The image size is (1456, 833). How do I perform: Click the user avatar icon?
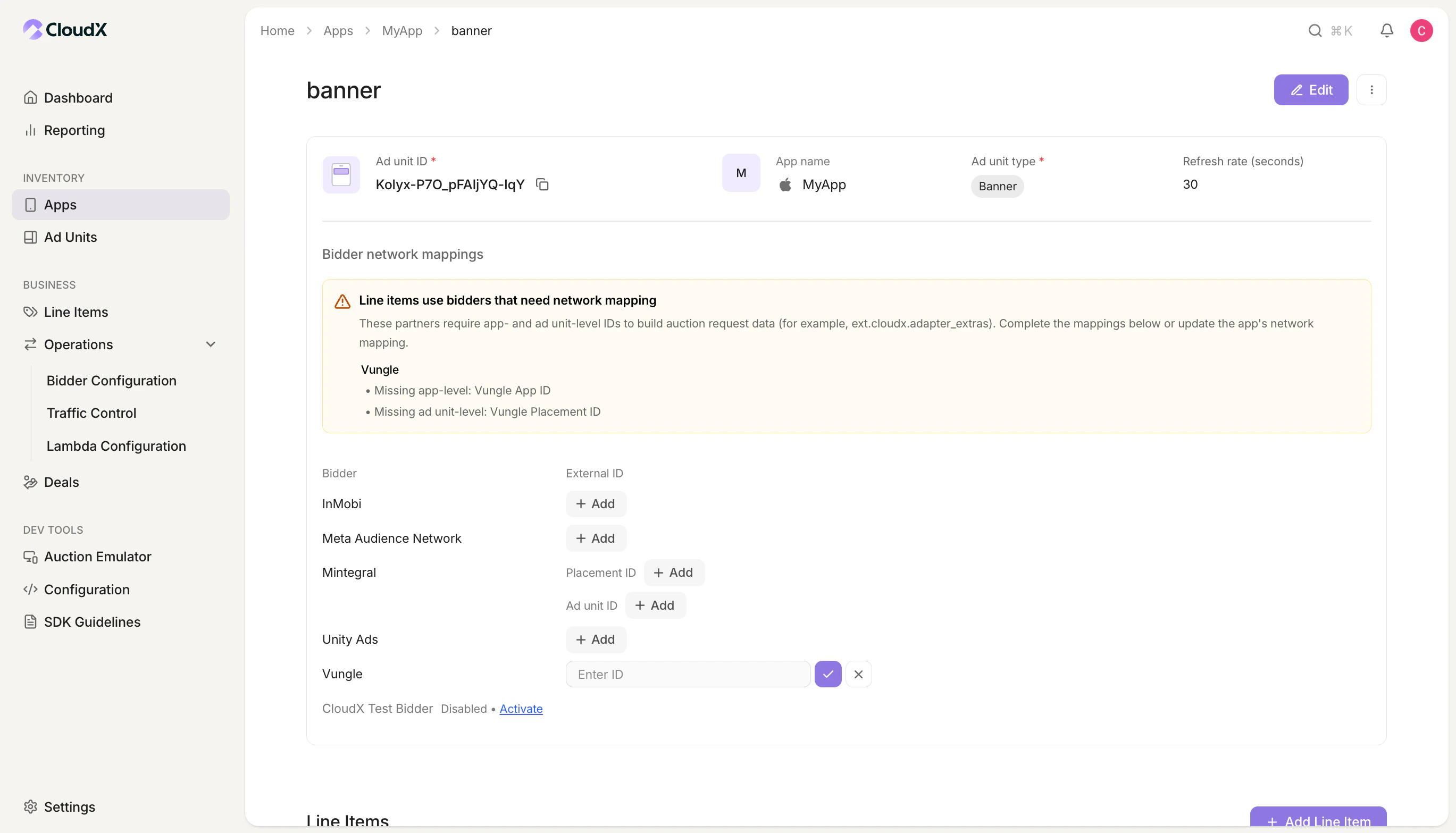click(x=1421, y=30)
